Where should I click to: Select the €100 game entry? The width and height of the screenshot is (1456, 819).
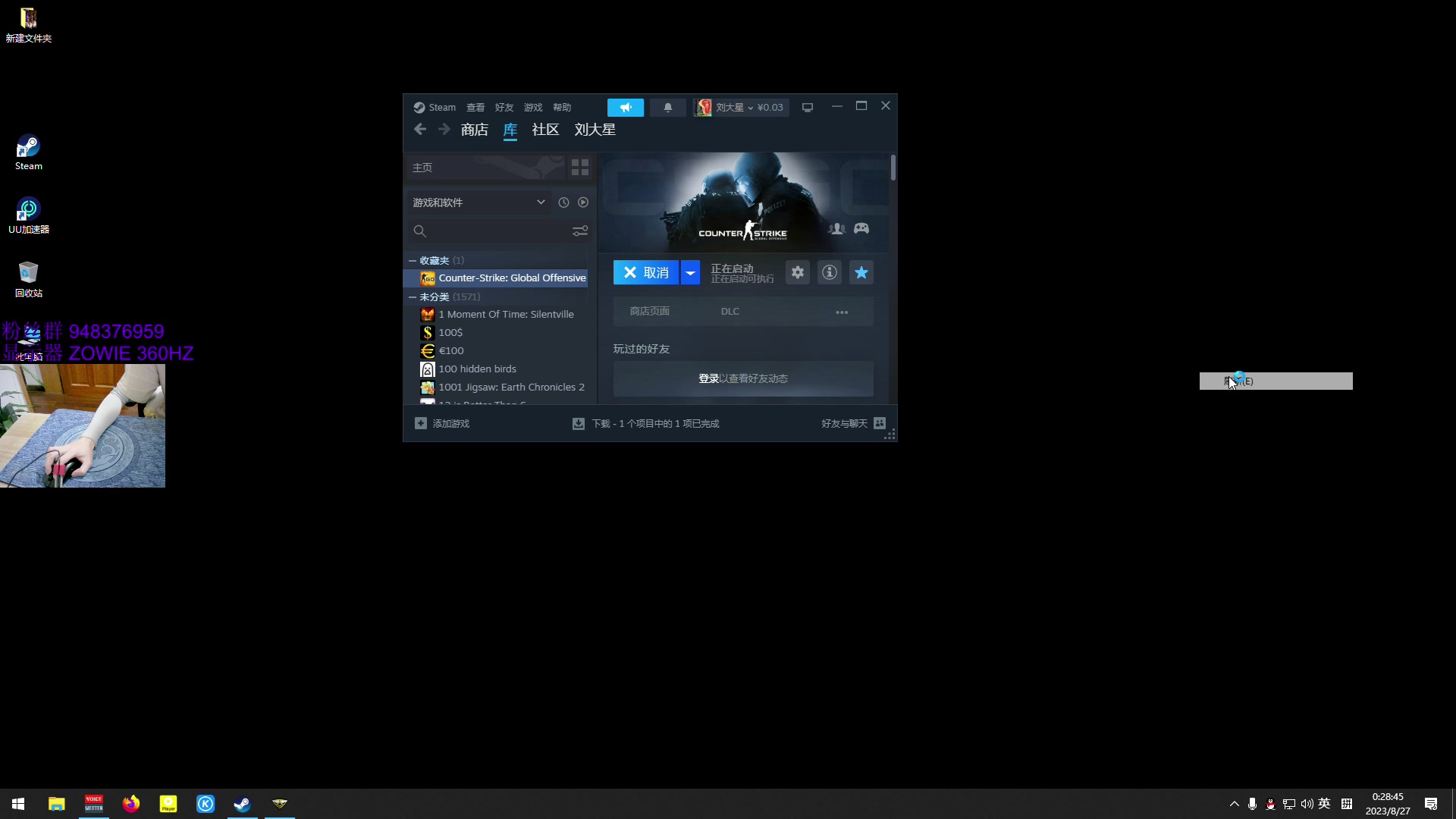(x=496, y=351)
